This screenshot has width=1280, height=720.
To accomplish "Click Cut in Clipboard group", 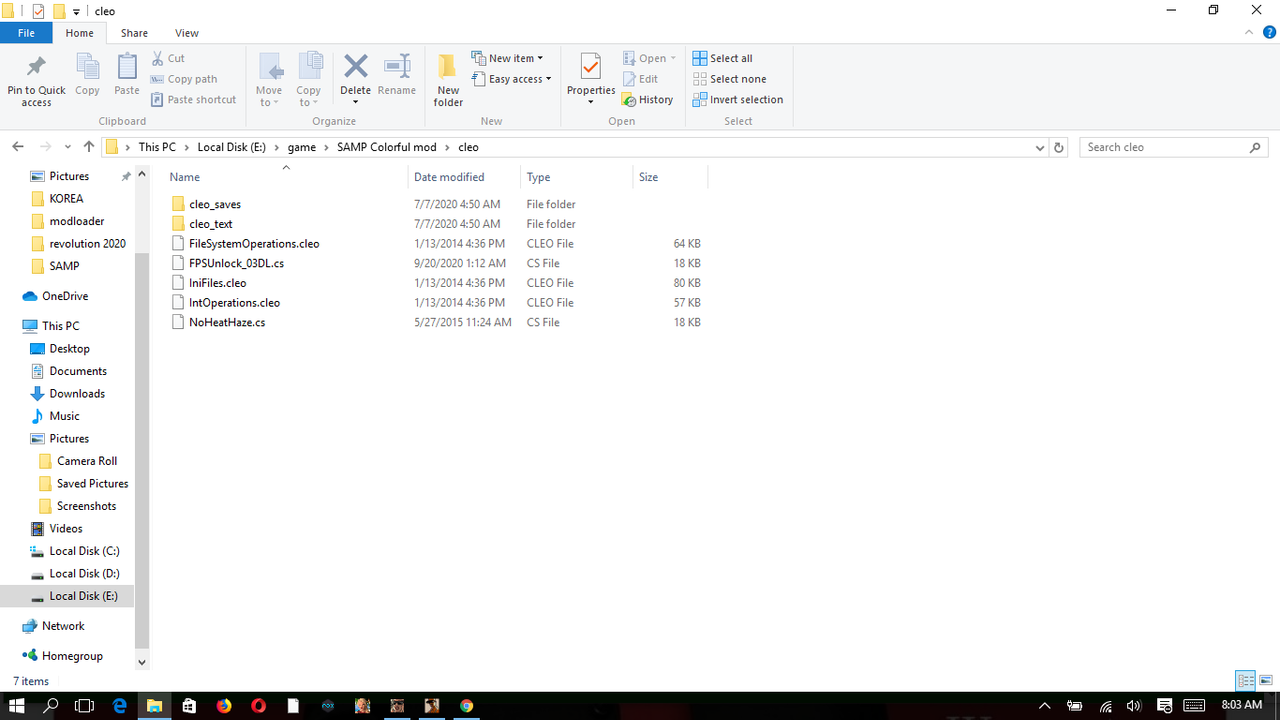I will click(x=168, y=58).
